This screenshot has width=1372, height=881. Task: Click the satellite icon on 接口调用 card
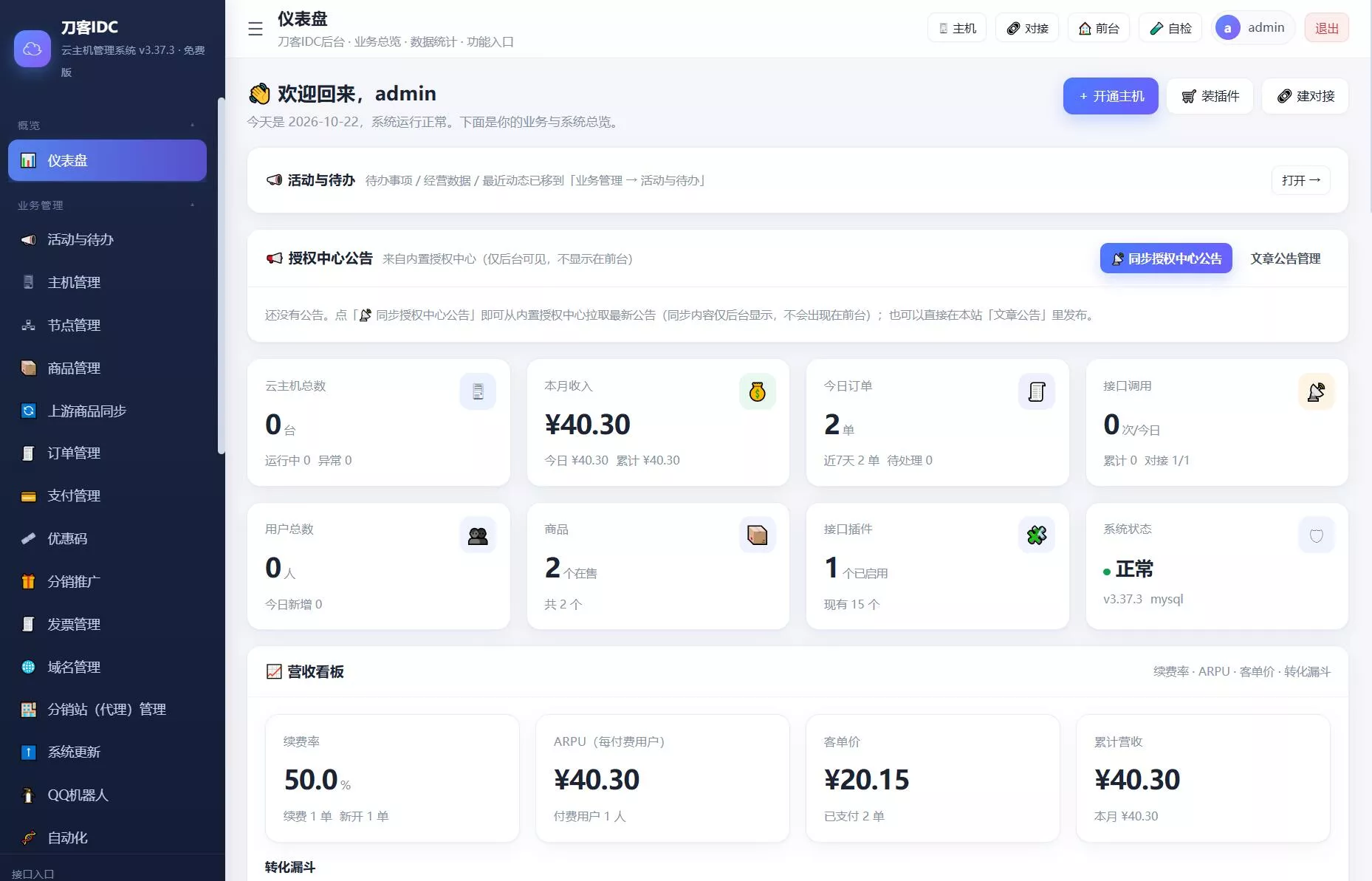[x=1316, y=391]
